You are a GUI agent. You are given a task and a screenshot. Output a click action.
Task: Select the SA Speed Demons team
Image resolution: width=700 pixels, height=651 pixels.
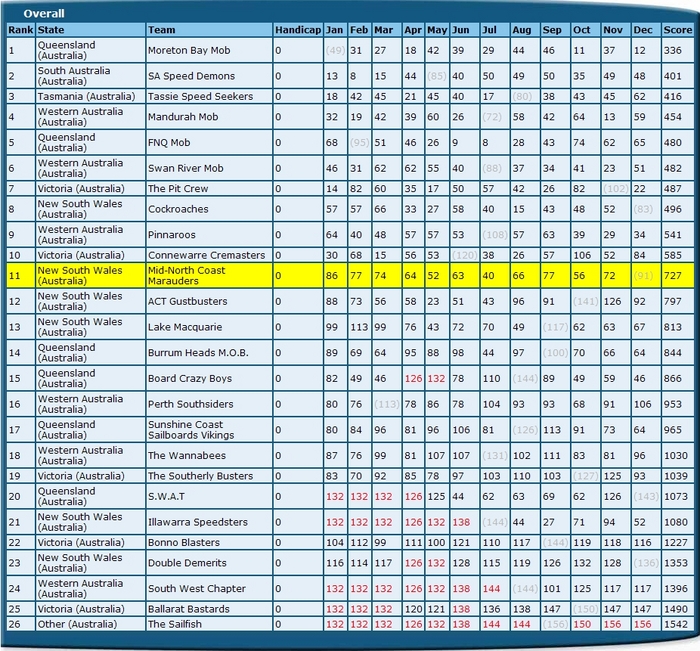[192, 76]
